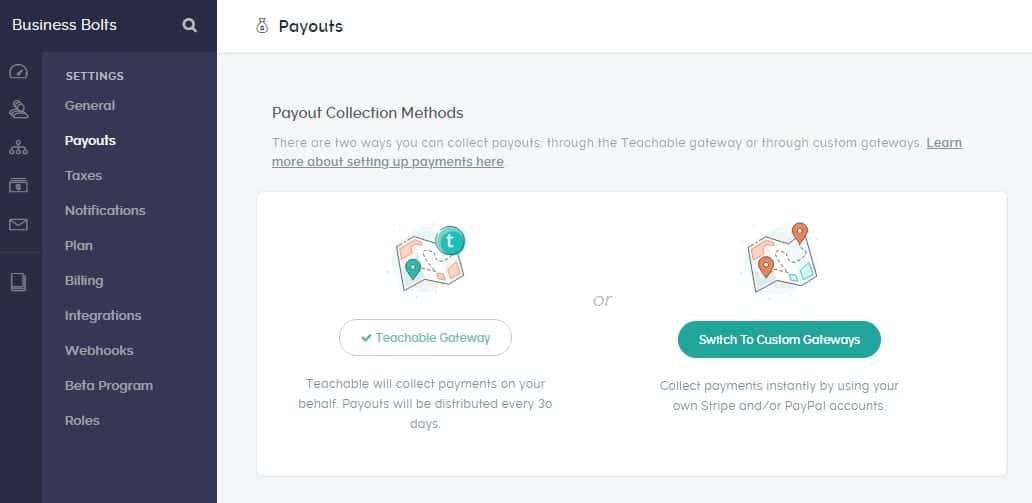Select Integrations in settings menu
The width and height of the screenshot is (1032, 503).
[103, 316]
